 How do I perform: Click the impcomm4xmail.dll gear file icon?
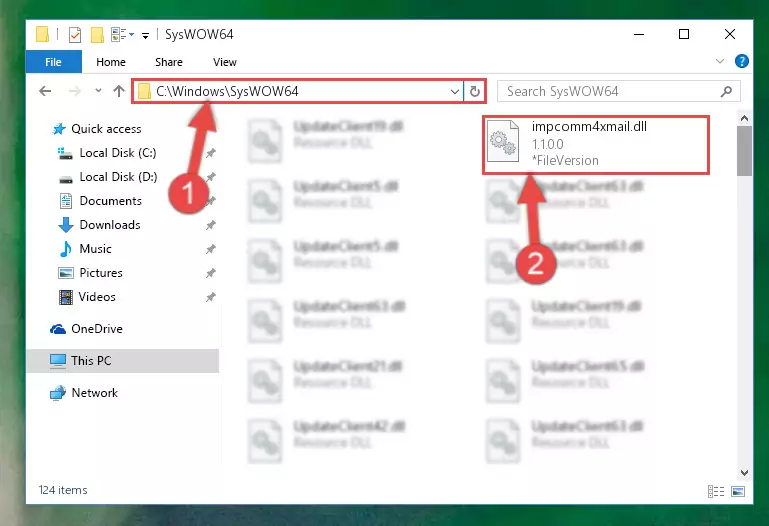(x=504, y=141)
